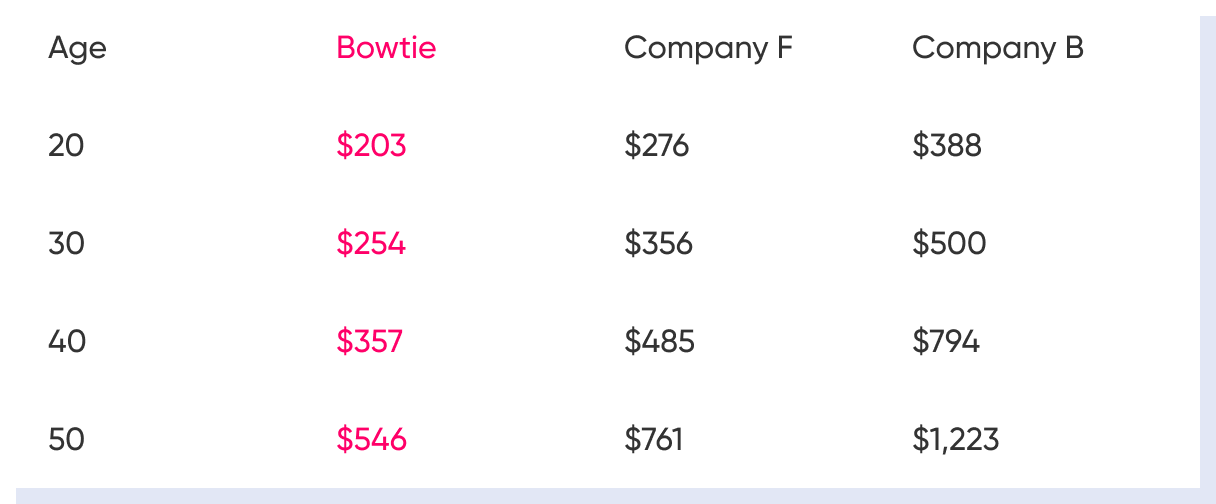Click Bowtie's $203 price
Viewport: 1216px width, 504px height.
coord(371,146)
